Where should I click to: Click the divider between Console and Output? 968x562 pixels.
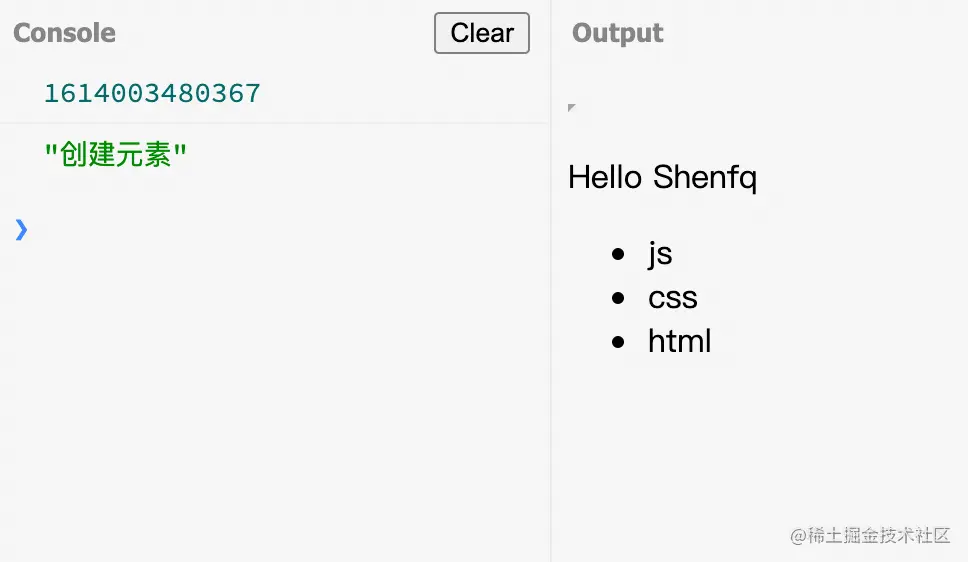coord(551,281)
